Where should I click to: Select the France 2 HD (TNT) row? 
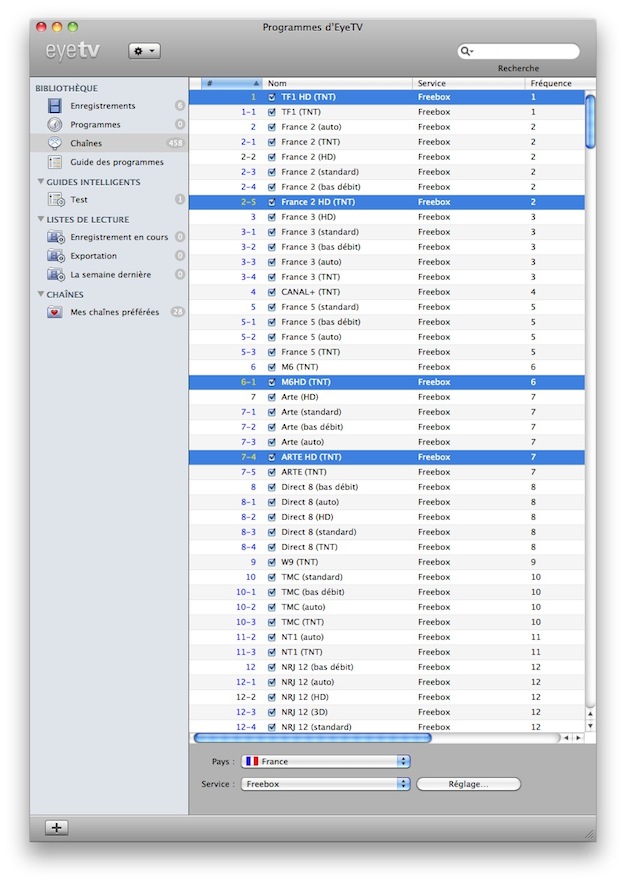point(387,202)
